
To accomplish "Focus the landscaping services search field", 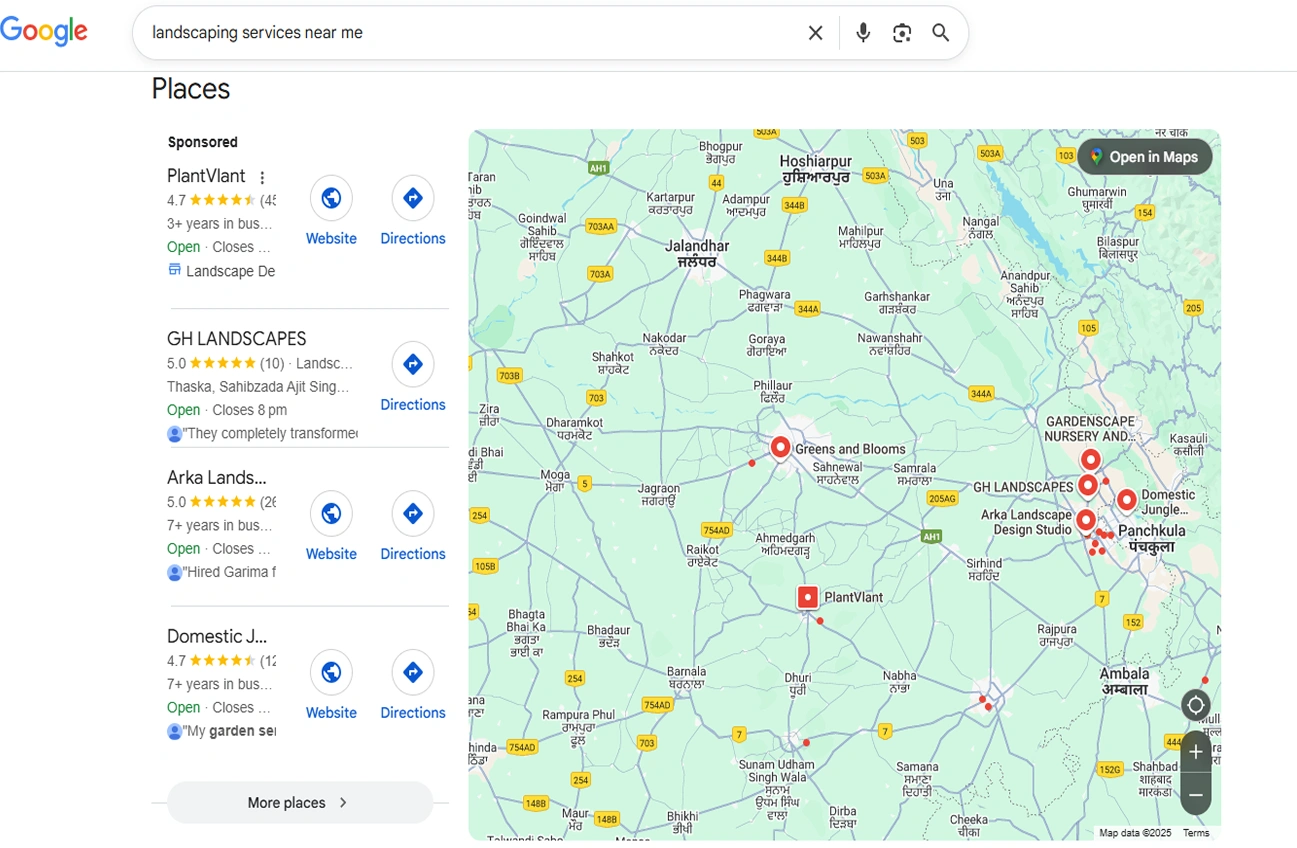I will 470,33.
